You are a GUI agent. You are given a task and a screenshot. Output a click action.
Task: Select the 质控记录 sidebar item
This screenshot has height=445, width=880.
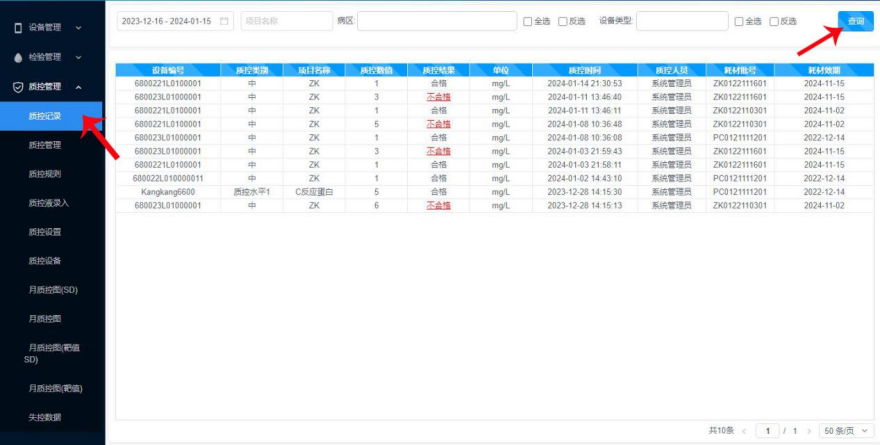51,116
